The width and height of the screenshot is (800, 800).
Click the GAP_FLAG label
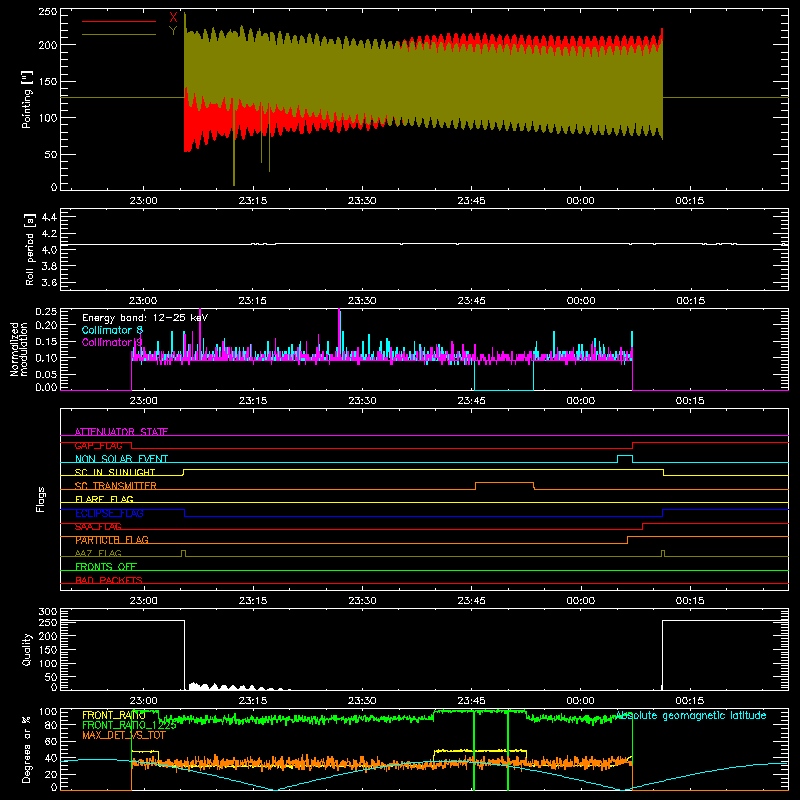coord(98,445)
